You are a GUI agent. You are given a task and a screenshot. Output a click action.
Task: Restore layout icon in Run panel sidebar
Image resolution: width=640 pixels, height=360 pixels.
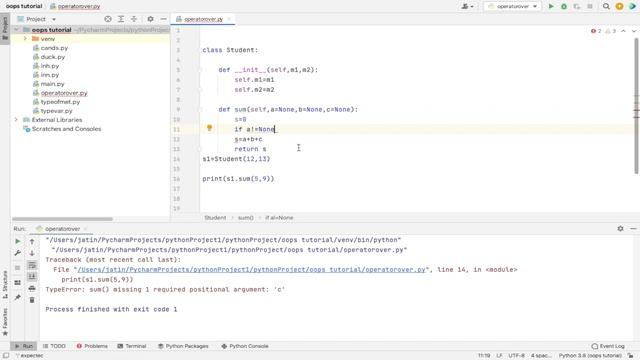[x=18, y=282]
